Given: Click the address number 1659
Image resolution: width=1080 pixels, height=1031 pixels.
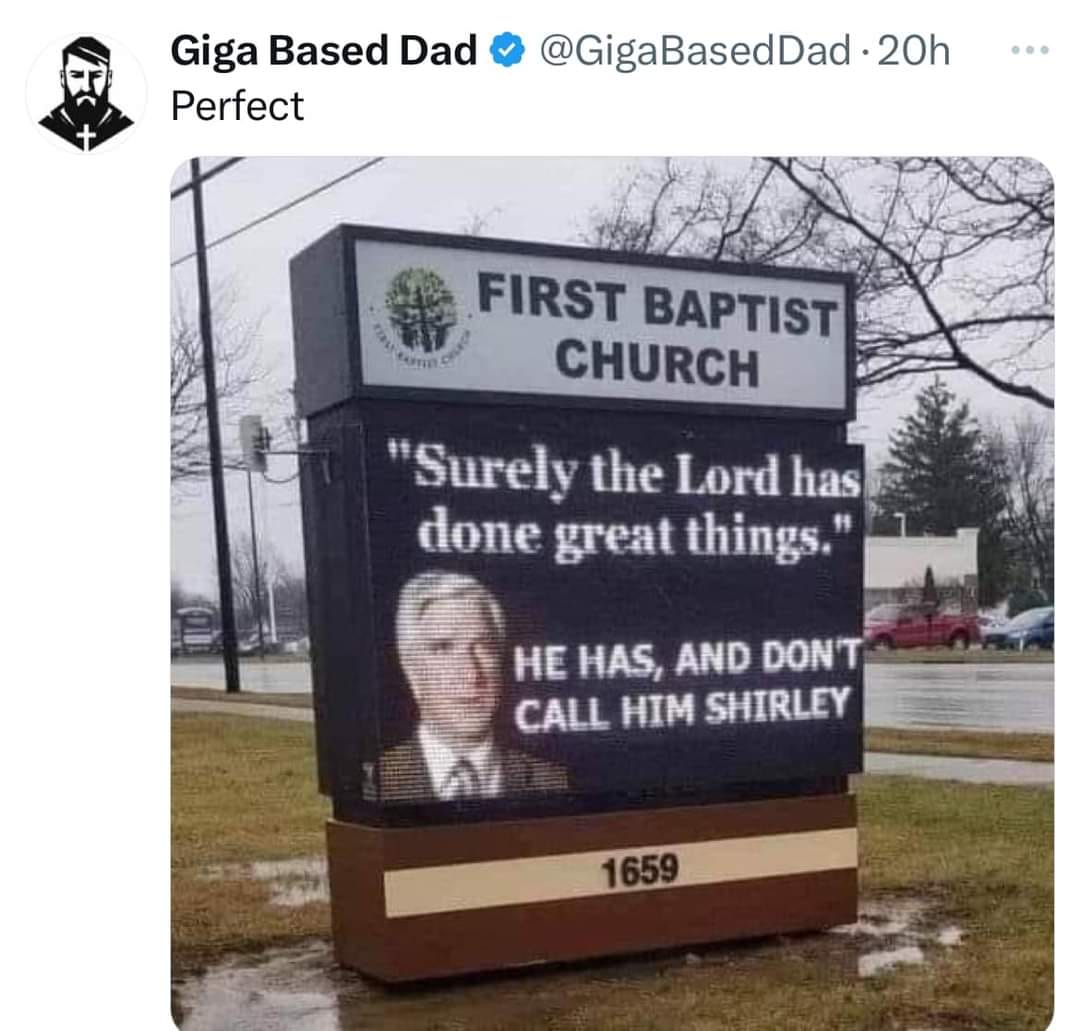Looking at the screenshot, I should pos(640,873).
